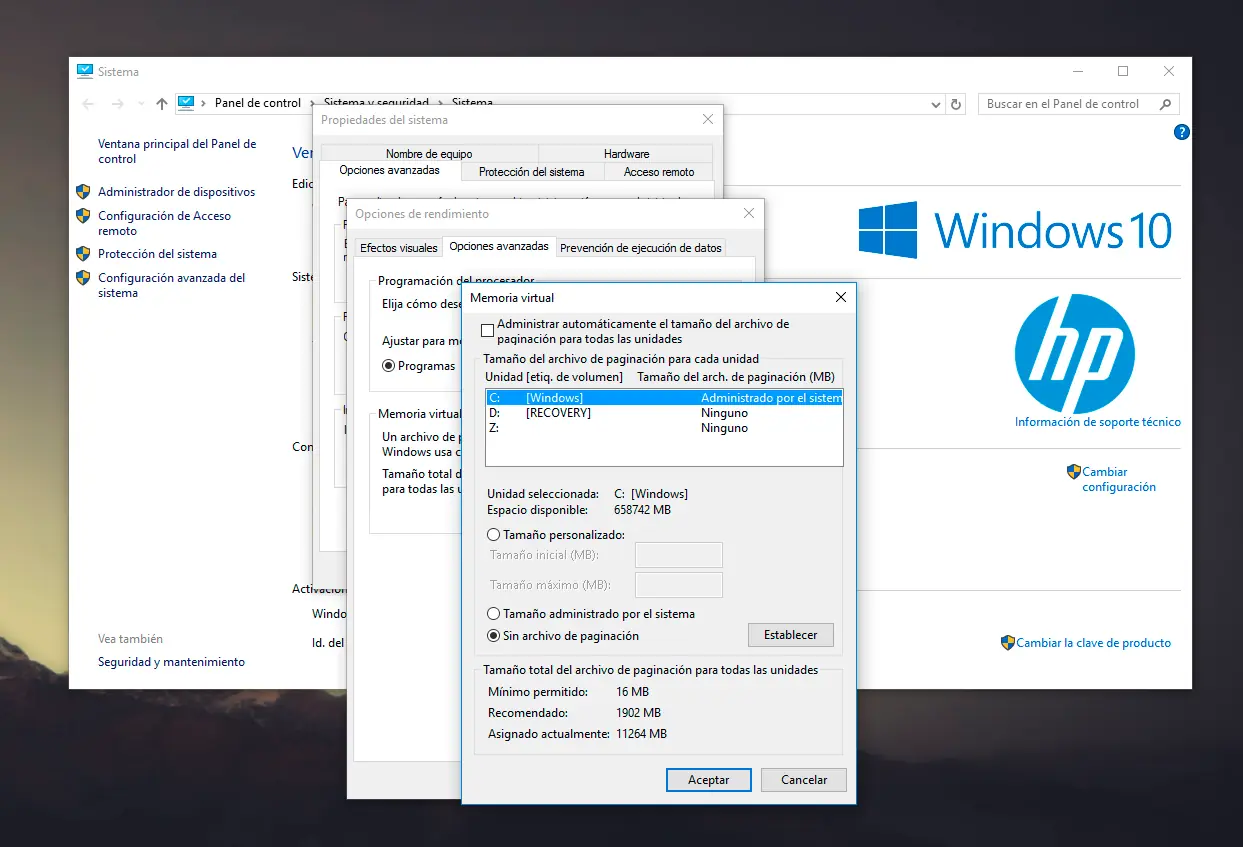1243x847 pixels.
Task: Select the Tamaño personalizado radio button
Action: [x=494, y=534]
